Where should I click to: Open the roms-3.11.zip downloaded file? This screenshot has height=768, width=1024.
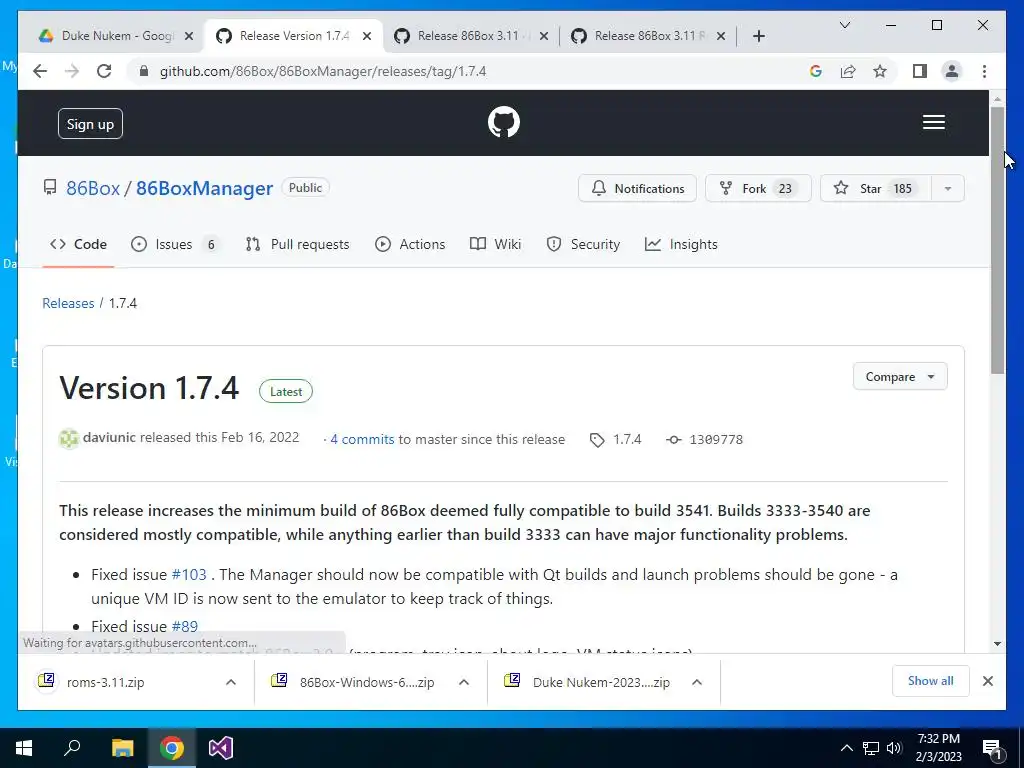point(104,682)
